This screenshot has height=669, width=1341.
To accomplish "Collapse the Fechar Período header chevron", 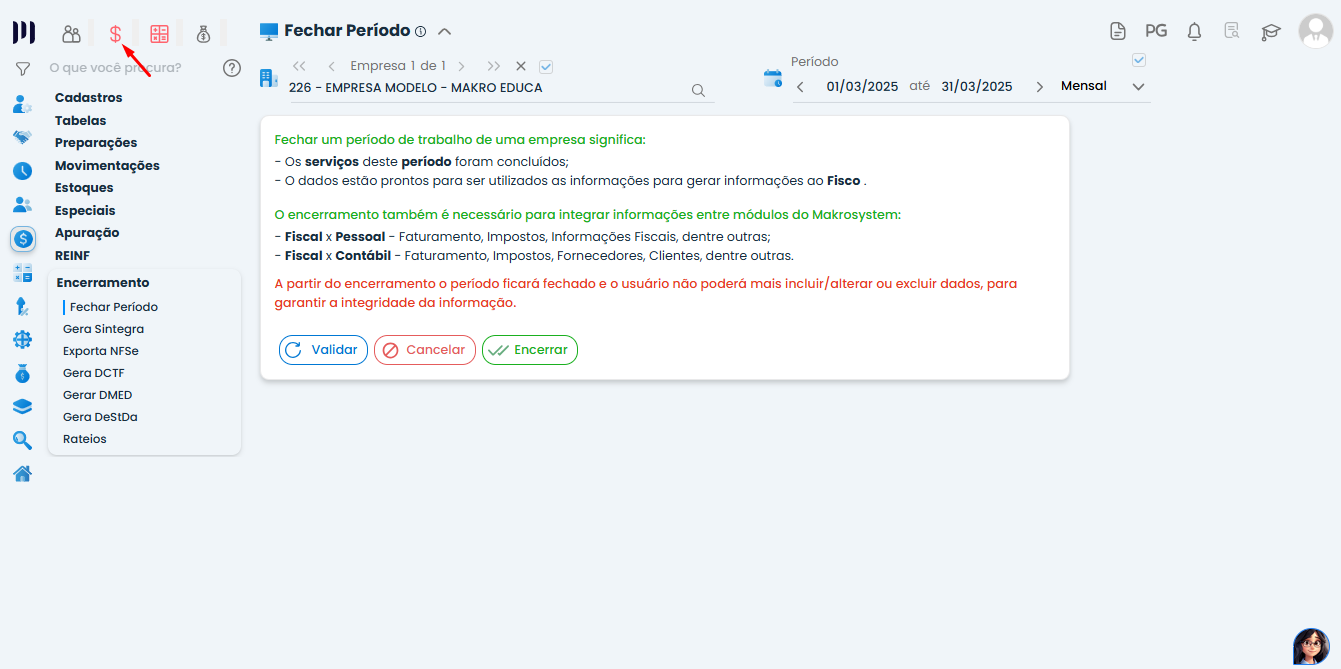I will tap(445, 32).
